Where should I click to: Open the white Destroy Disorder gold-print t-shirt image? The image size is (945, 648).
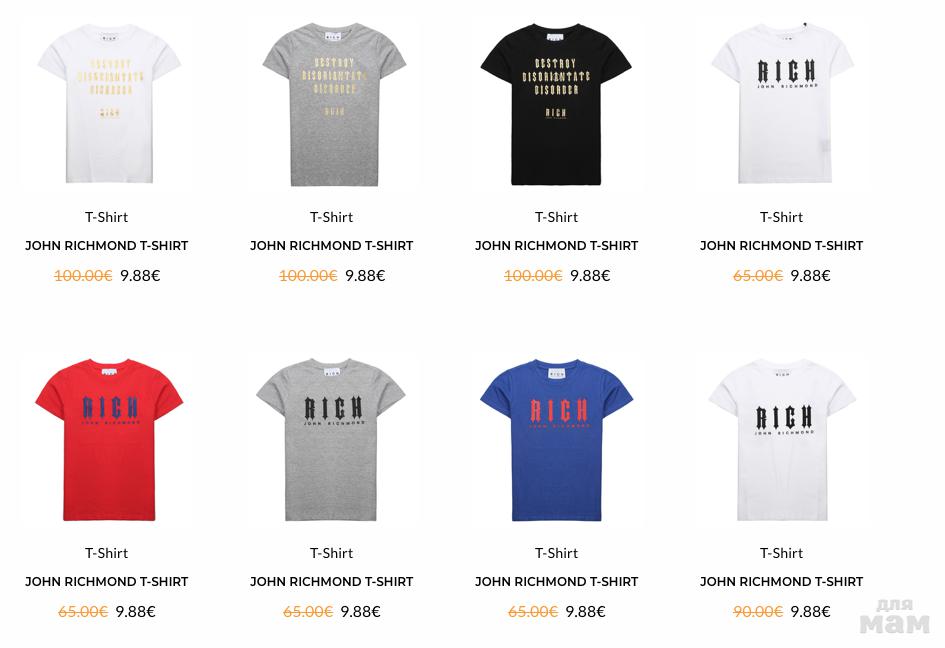click(109, 103)
